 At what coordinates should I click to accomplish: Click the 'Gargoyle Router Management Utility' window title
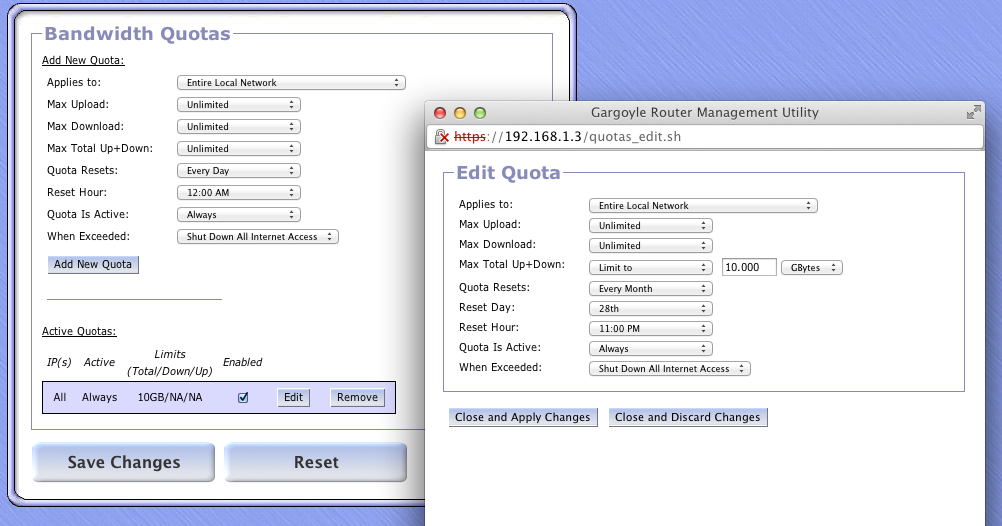coord(704,112)
